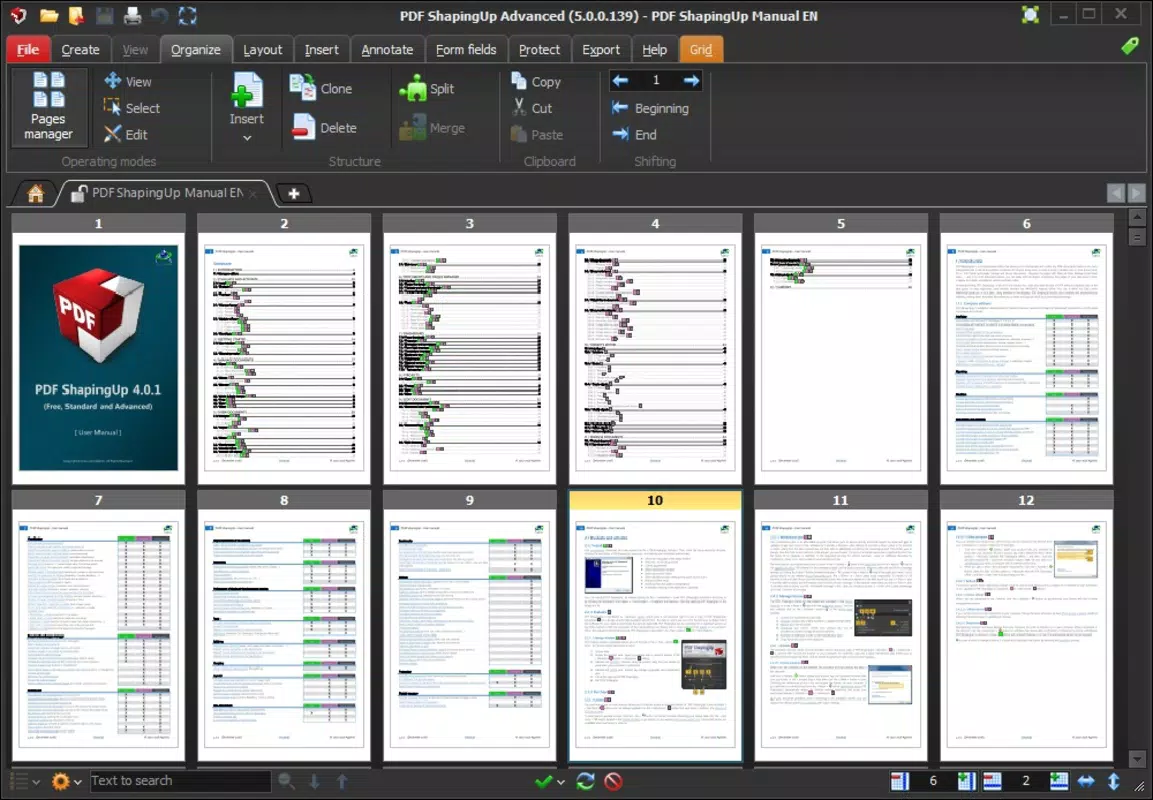This screenshot has width=1153, height=800.
Task: Open the Pages manager mode
Action: pos(49,107)
